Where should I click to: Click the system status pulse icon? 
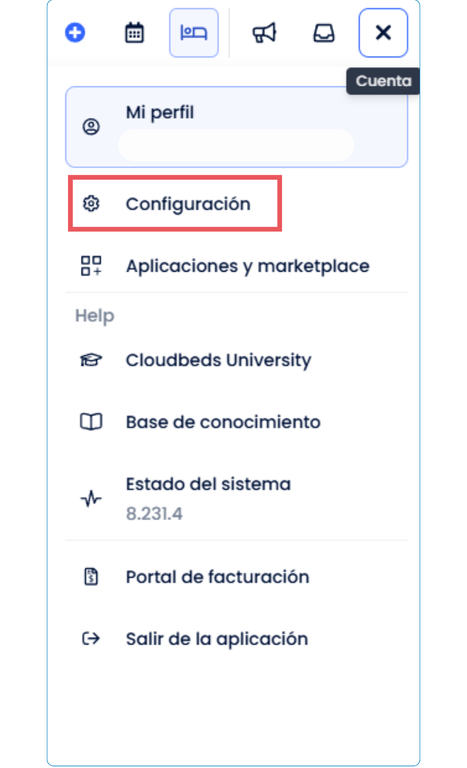(91, 499)
